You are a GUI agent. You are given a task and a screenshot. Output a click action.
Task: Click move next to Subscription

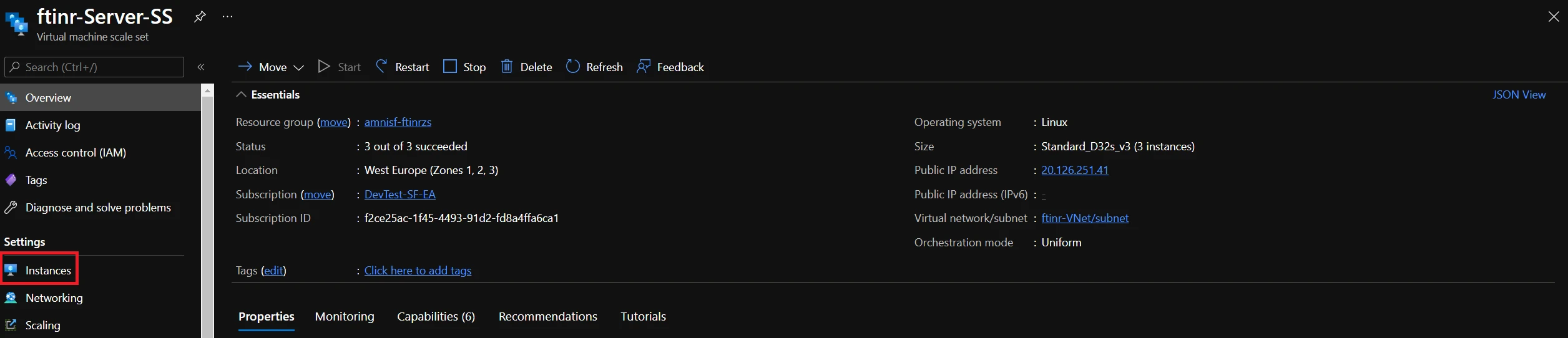click(x=318, y=195)
